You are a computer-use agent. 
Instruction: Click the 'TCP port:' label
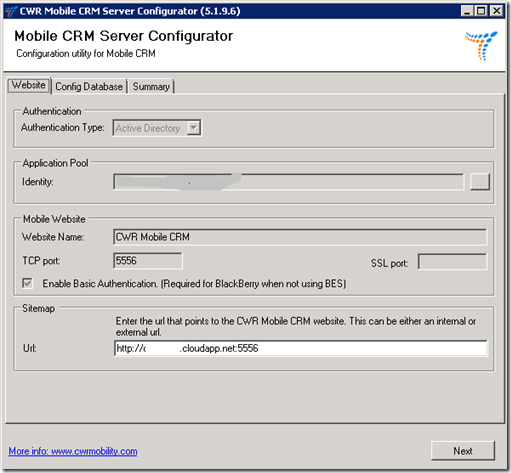click(x=41, y=261)
